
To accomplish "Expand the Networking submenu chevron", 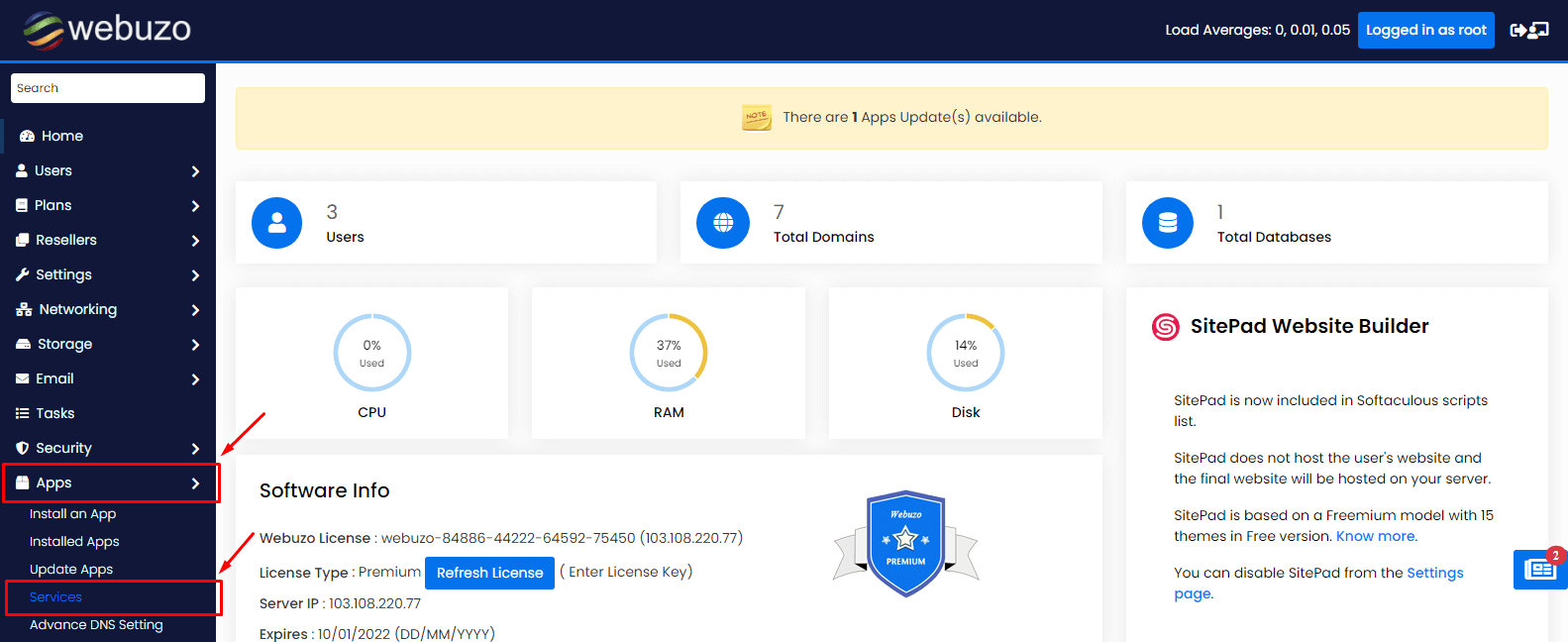I will (x=195, y=310).
